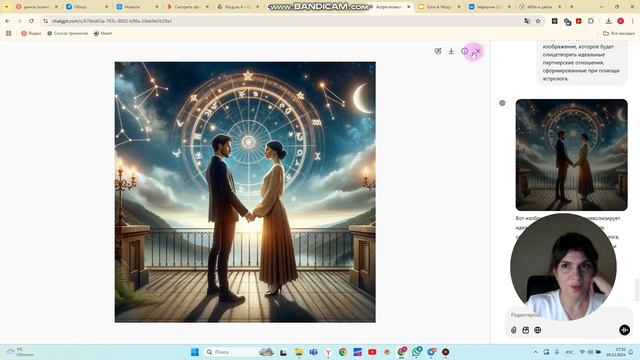Open the extensions puzzle icon
This screenshot has width=640, height=360.
tap(591, 21)
